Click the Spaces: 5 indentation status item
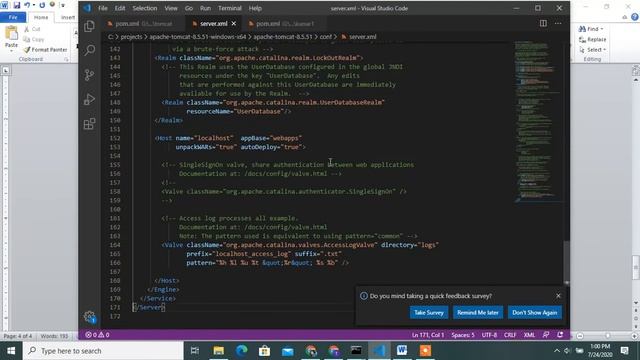 (463, 335)
